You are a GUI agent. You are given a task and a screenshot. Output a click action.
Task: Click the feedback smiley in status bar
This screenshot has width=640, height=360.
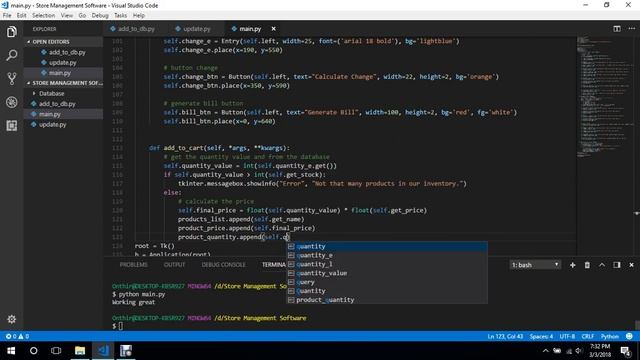point(629,336)
